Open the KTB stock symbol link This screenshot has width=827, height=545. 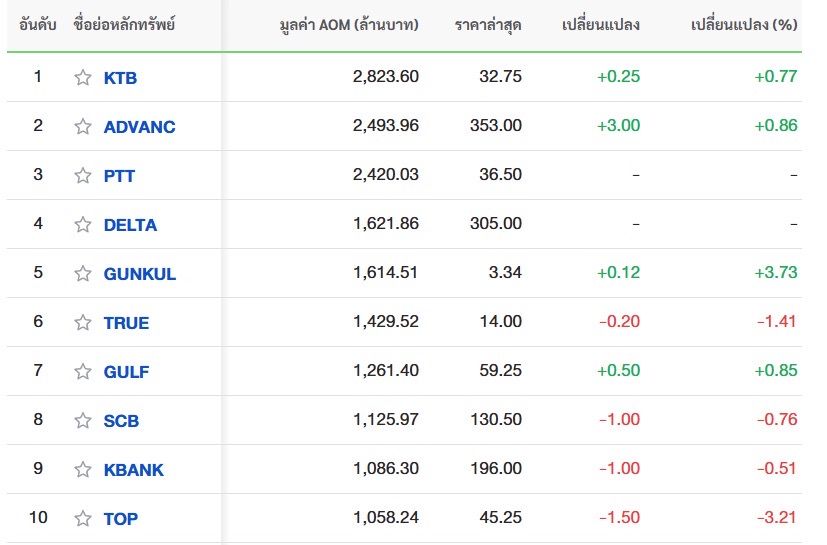[x=120, y=78]
